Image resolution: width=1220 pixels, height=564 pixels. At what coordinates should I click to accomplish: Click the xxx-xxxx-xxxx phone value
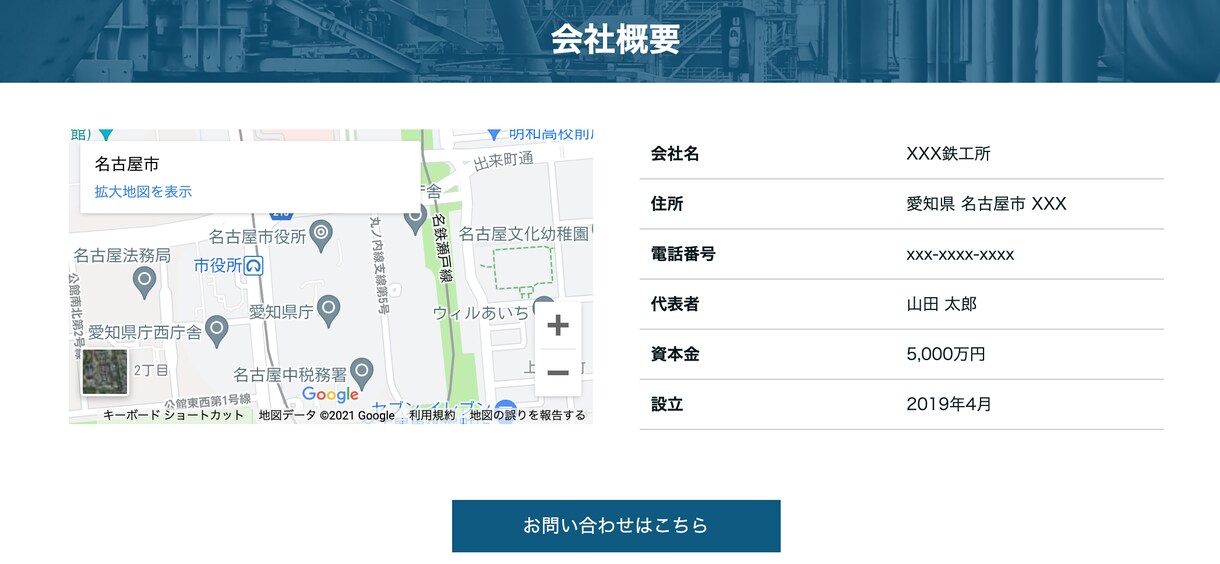pos(960,254)
